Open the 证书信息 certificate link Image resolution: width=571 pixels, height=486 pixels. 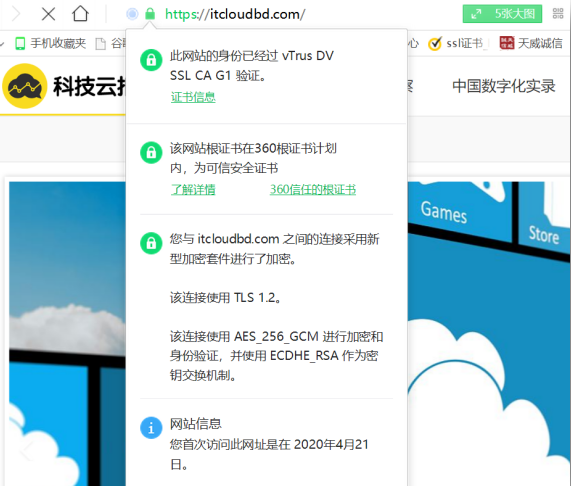193,97
